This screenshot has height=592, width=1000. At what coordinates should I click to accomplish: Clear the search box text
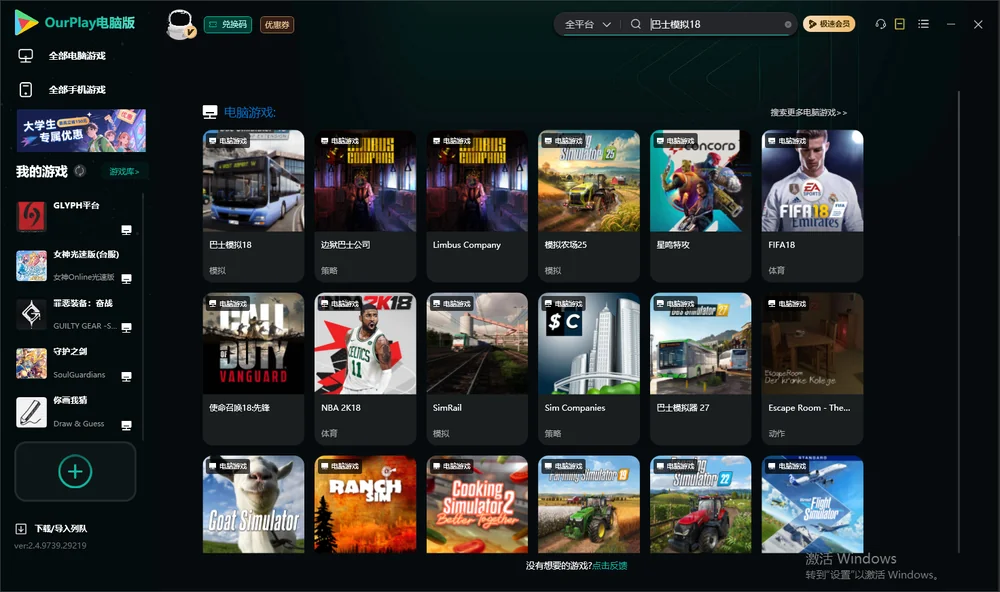pos(788,24)
